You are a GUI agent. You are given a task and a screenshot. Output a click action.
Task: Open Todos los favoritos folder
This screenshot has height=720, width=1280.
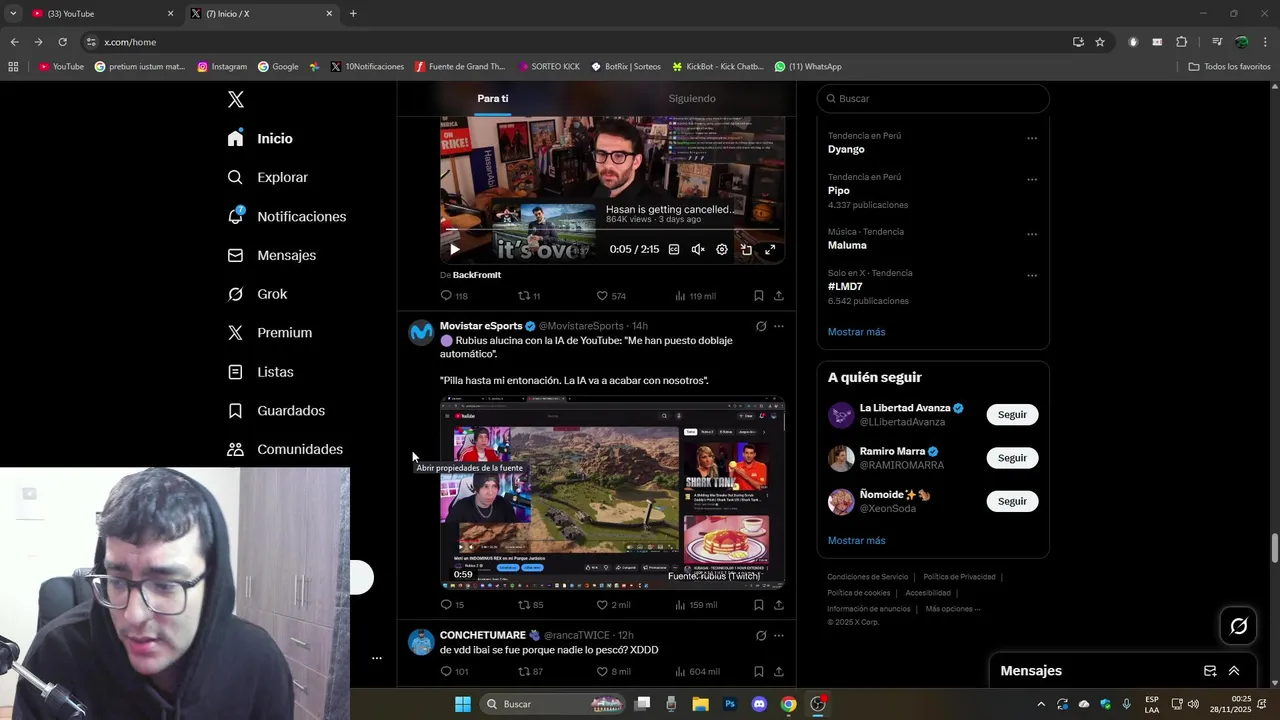tap(1229, 66)
